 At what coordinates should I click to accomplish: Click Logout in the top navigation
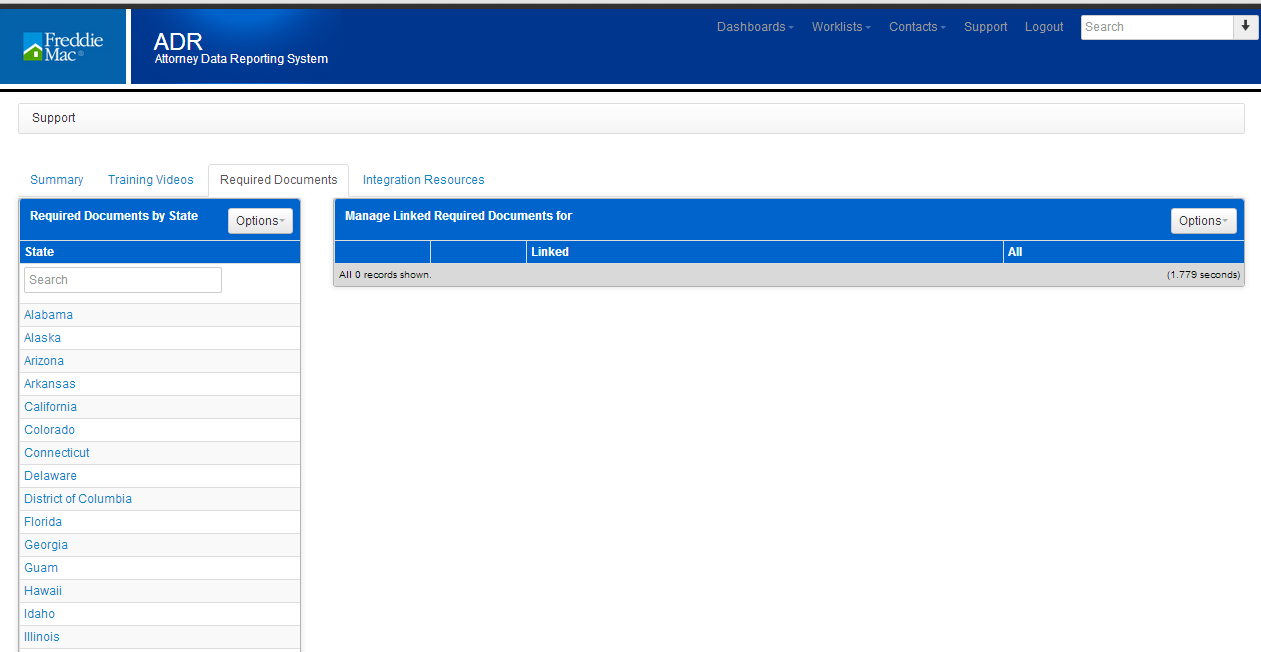click(1044, 27)
